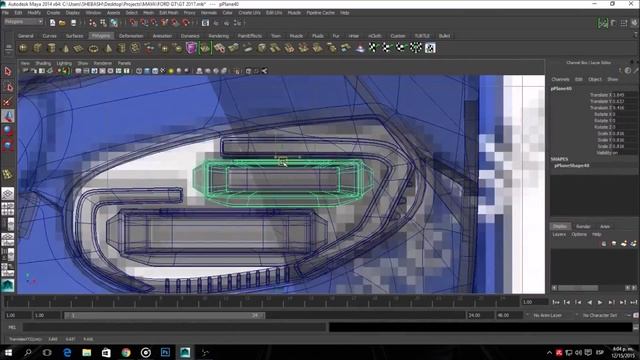Switch to the Animation shelf tab
640x360 pixels.
[x=162, y=36]
